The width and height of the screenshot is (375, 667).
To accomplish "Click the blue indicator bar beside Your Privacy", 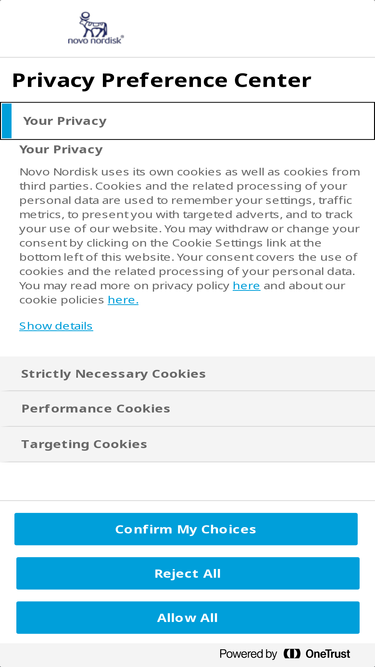I will tap(6, 121).
